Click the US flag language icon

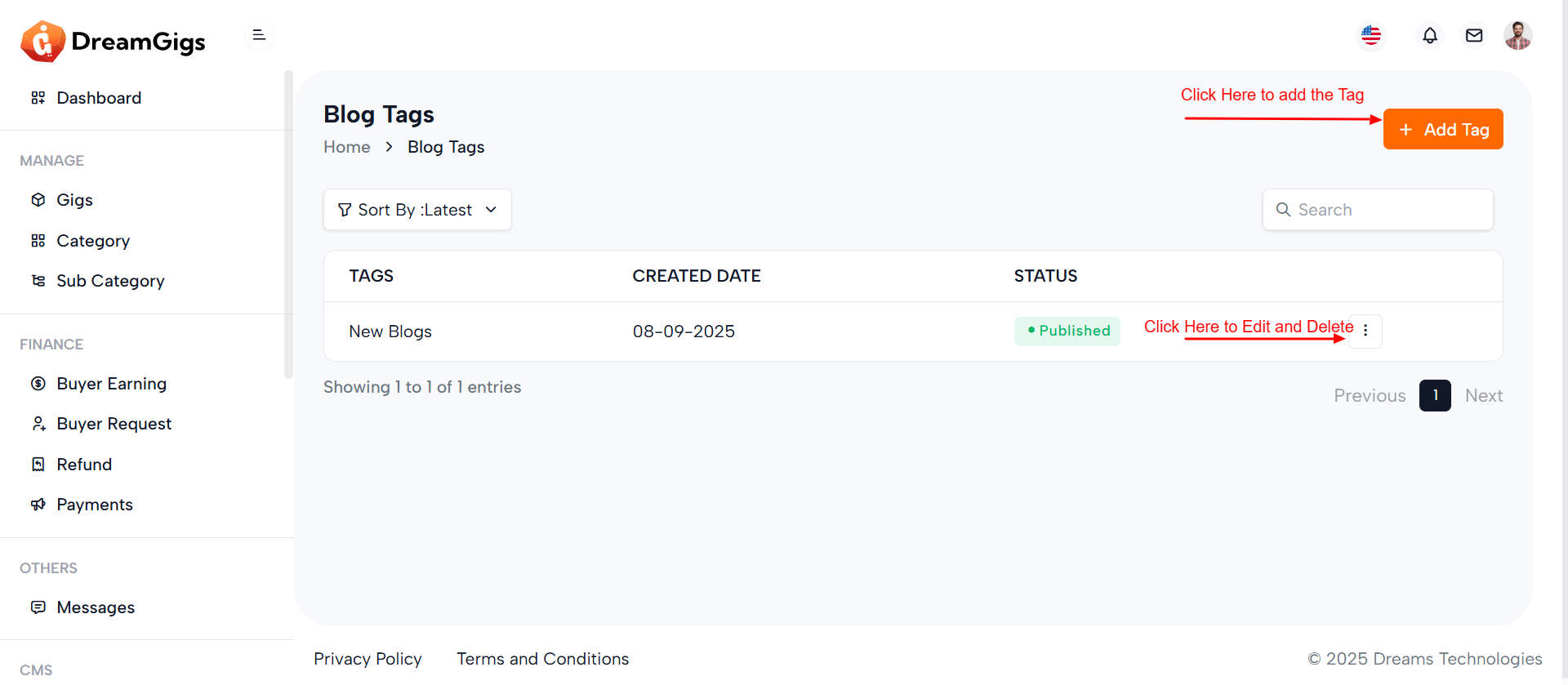[x=1371, y=36]
